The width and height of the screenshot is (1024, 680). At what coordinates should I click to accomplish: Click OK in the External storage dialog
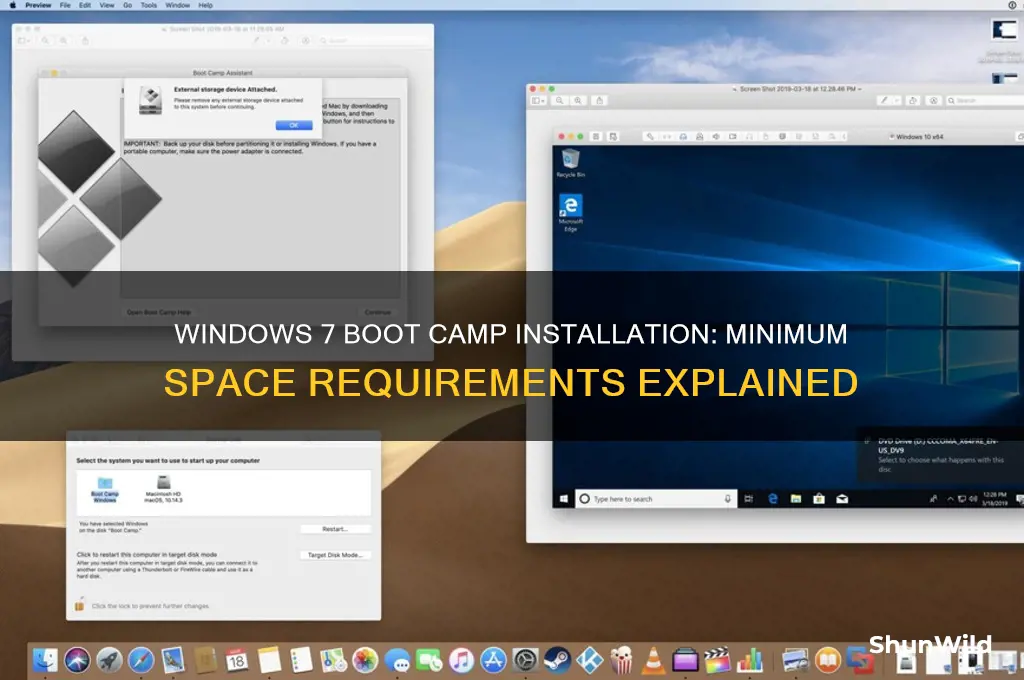click(294, 125)
